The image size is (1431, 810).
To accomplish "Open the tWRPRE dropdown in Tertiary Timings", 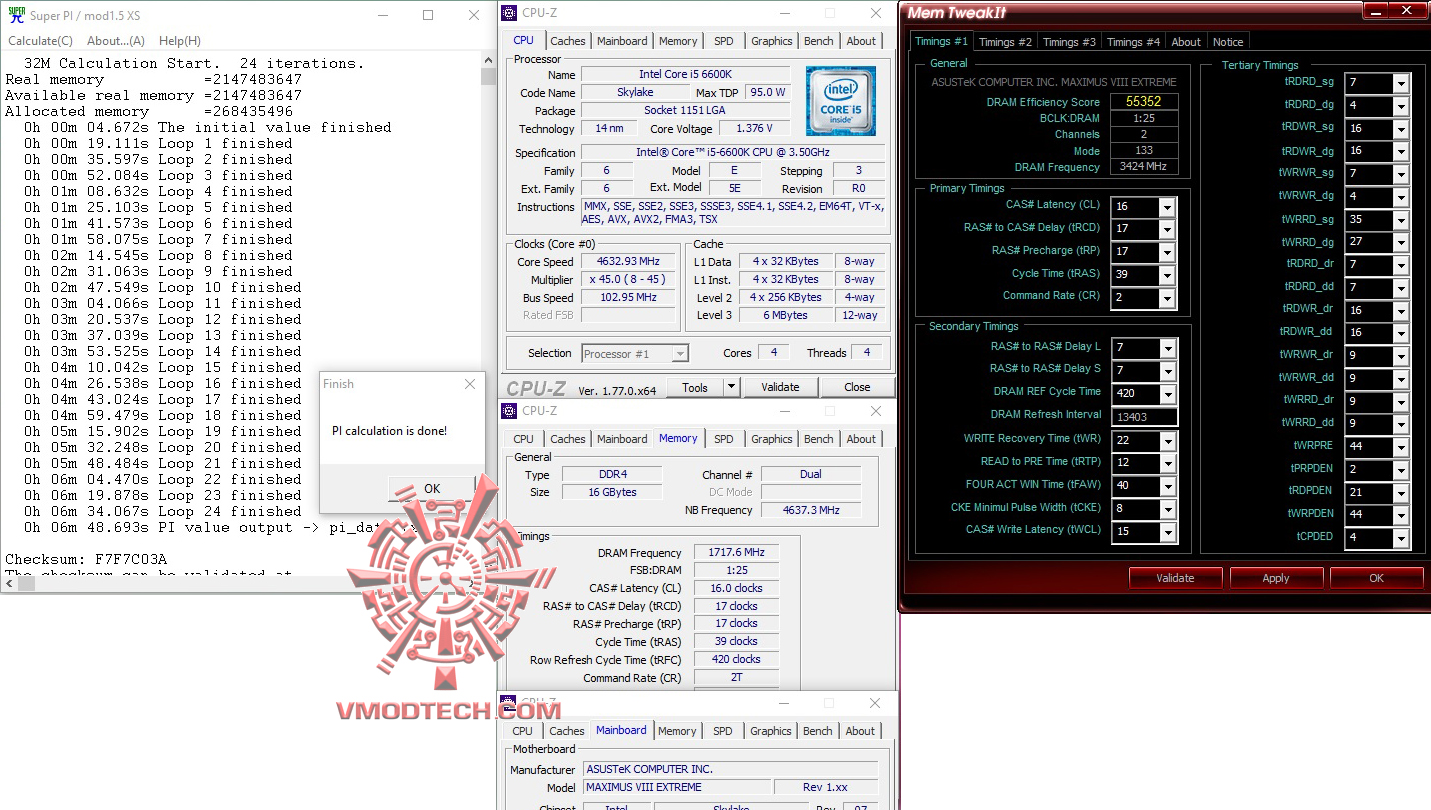I will pos(1401,445).
